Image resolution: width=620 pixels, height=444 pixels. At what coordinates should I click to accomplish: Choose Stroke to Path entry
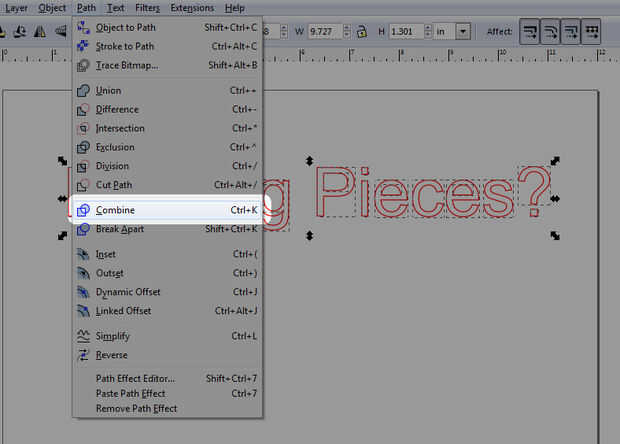pos(167,46)
